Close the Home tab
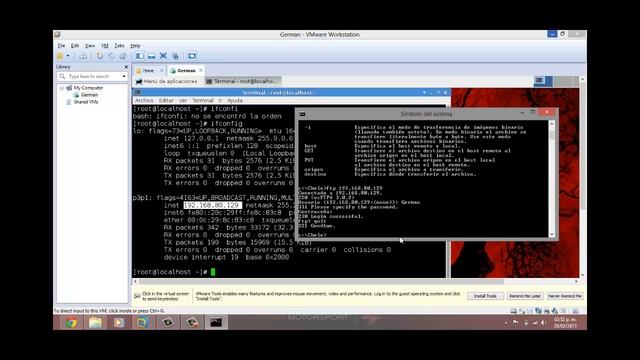The image size is (640, 360). point(161,71)
